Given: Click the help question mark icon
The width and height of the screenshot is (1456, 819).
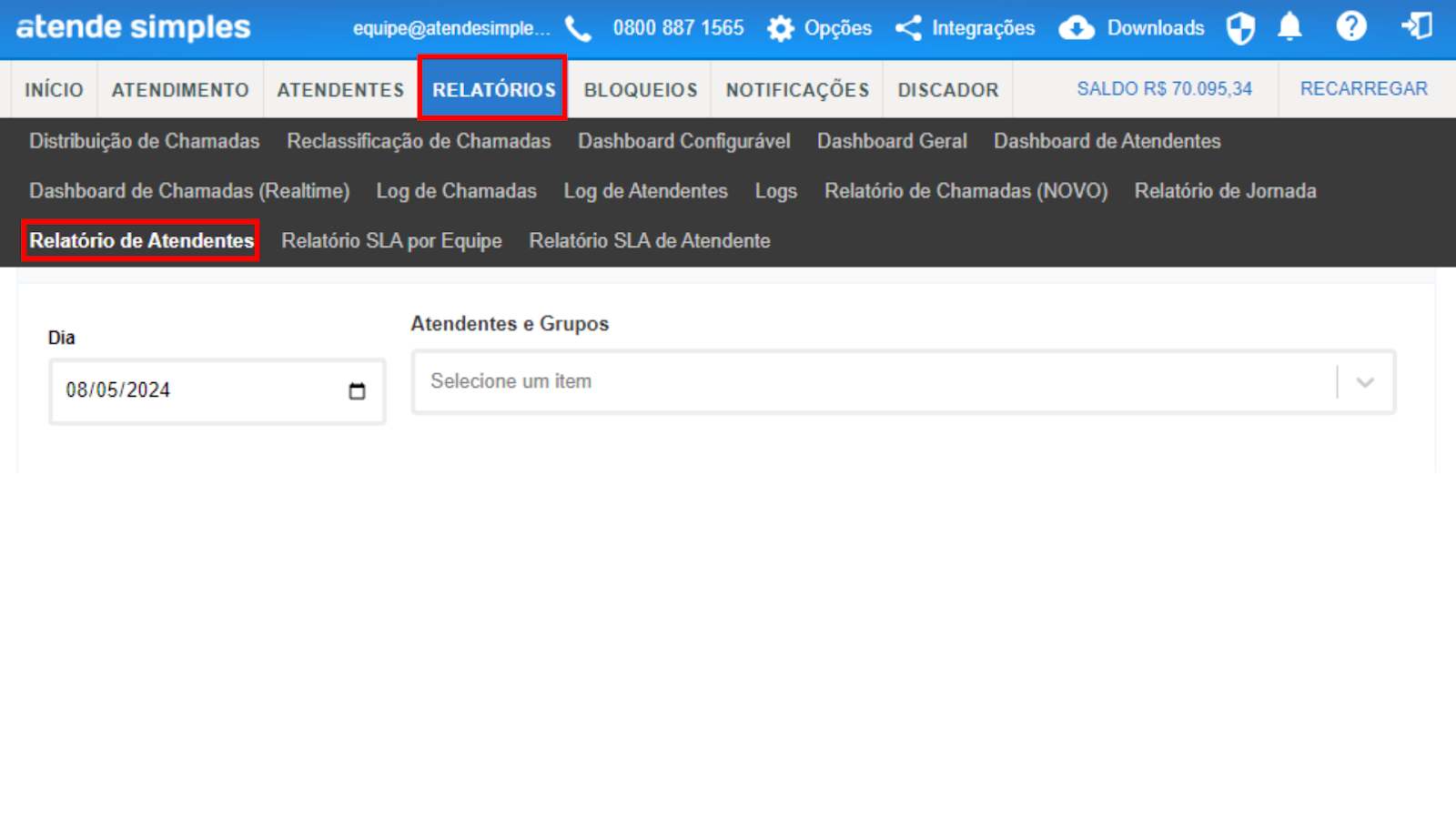Looking at the screenshot, I should pyautogui.click(x=1351, y=27).
